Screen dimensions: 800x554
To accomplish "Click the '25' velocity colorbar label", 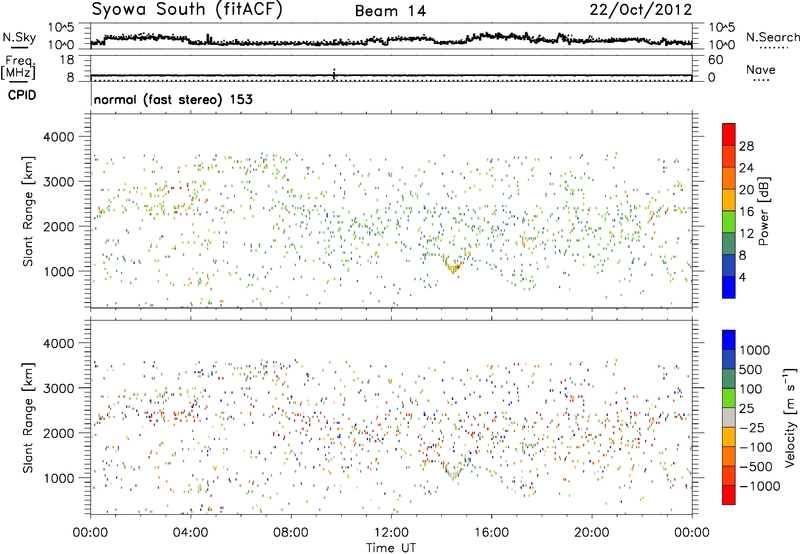I will [x=746, y=408].
